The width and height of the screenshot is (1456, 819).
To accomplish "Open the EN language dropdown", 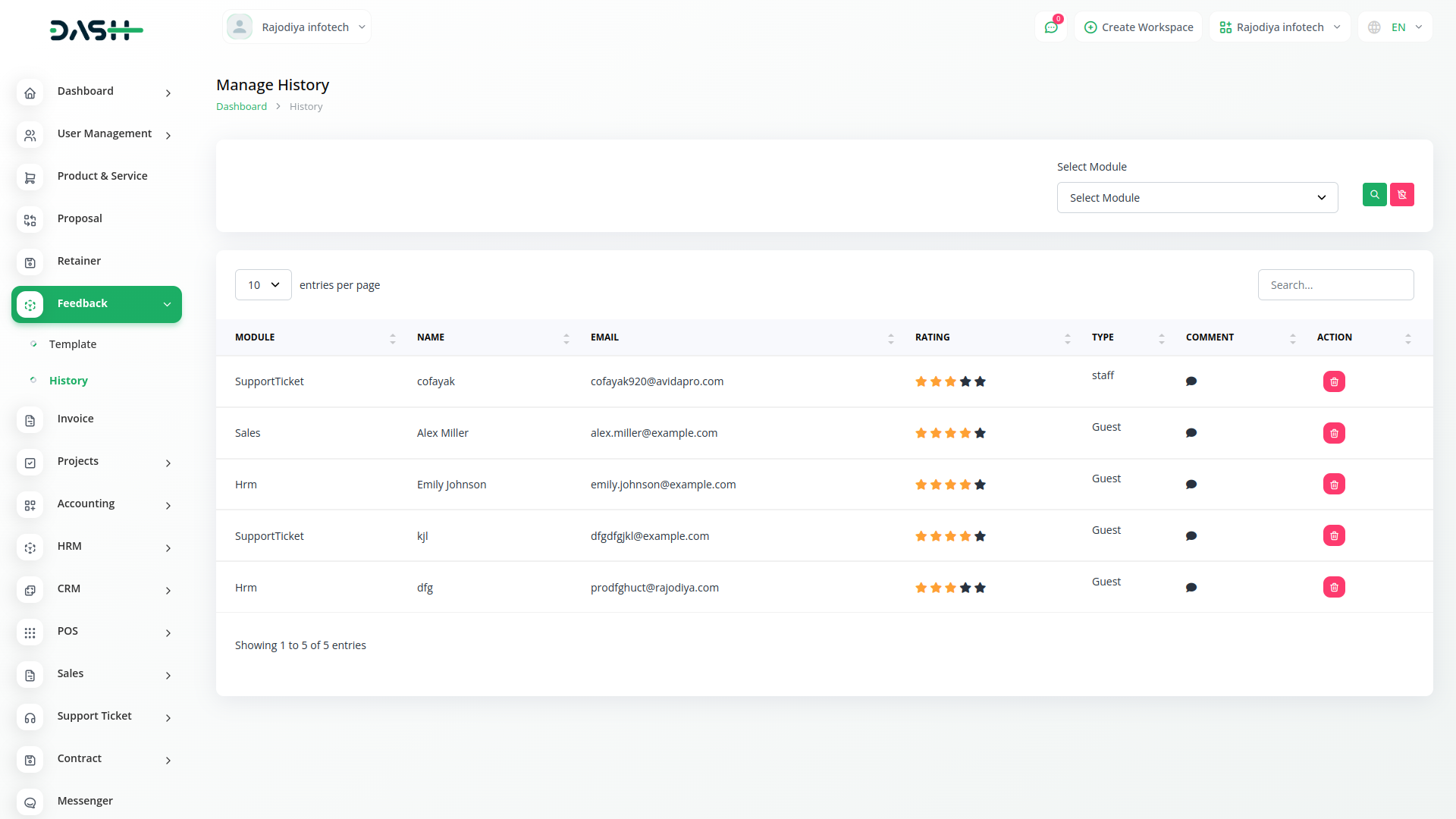I will 1396,27.
